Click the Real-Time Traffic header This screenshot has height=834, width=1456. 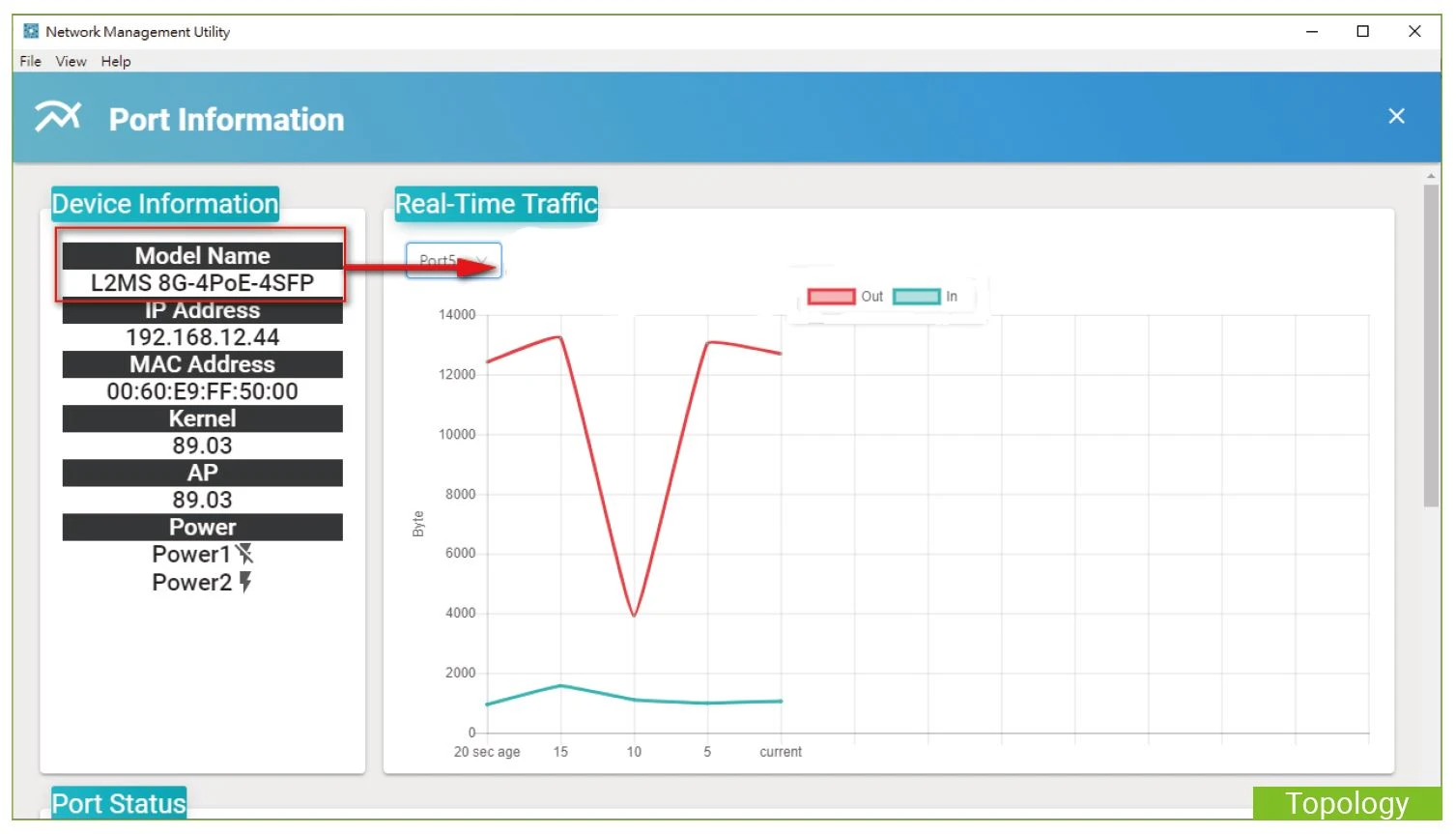[x=497, y=204]
